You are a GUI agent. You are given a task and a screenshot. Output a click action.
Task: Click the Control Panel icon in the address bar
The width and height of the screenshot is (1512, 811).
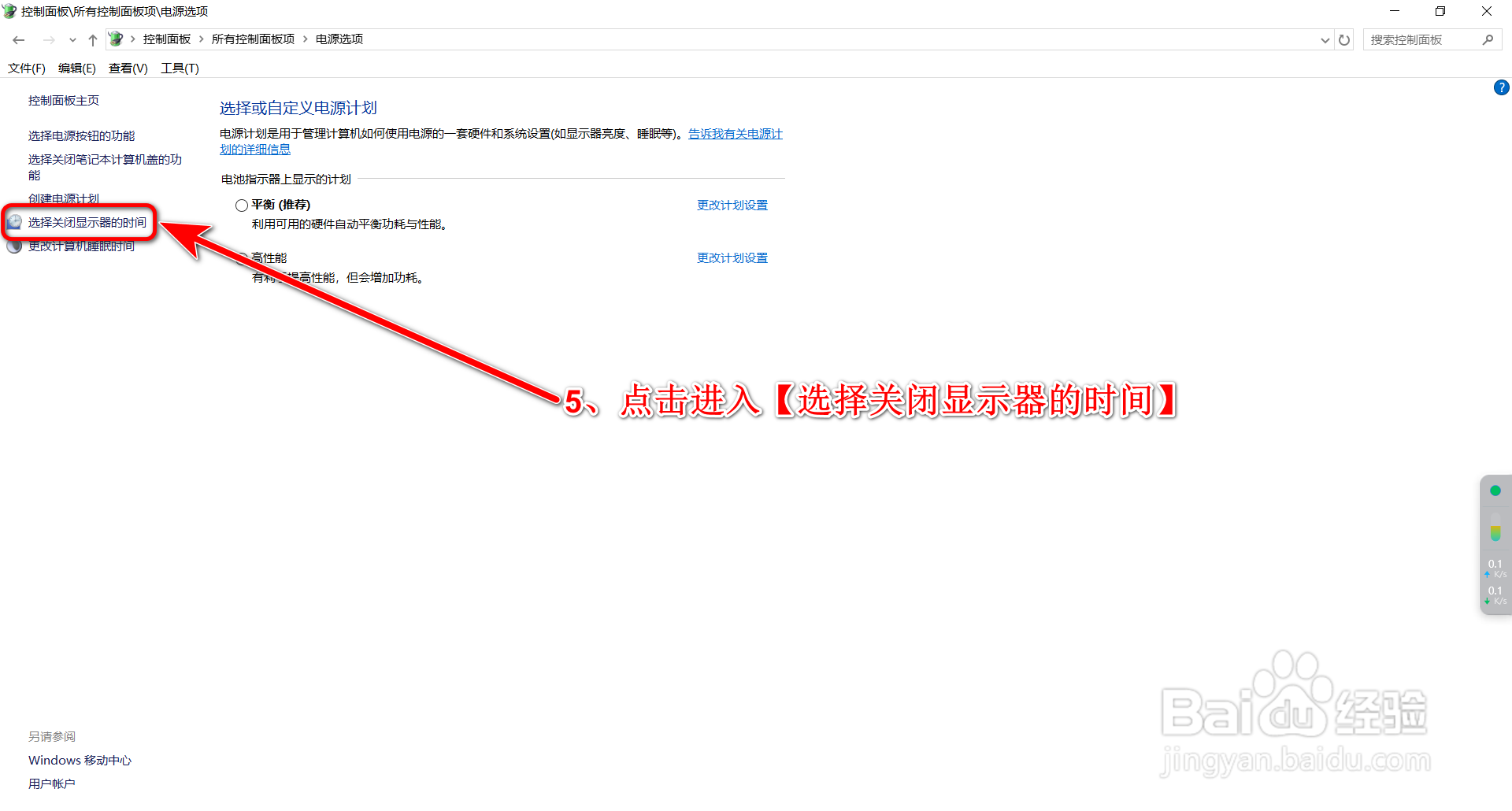tap(116, 39)
